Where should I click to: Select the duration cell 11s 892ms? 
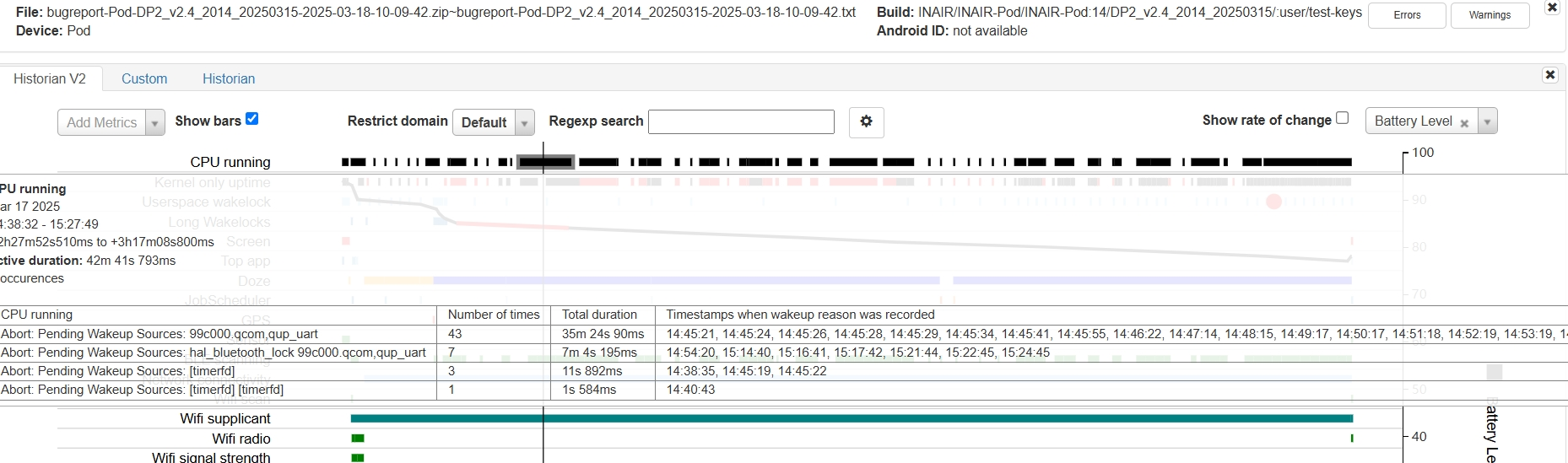point(603,371)
